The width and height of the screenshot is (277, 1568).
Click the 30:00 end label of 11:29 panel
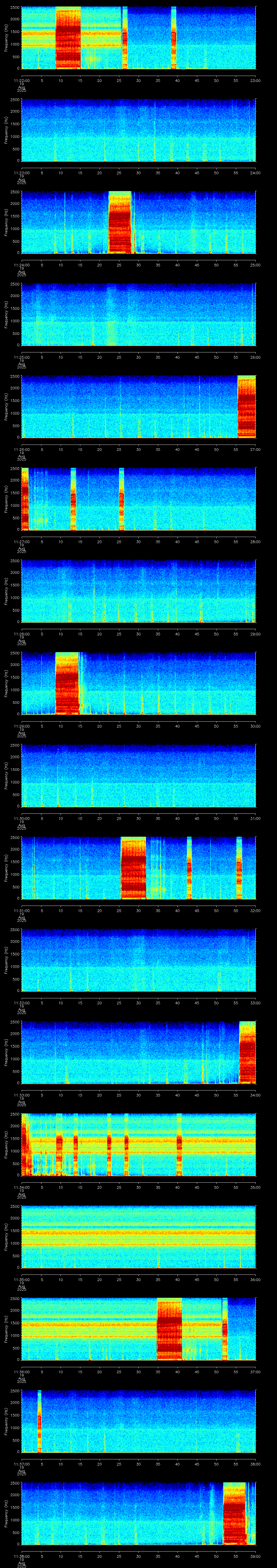[255, 726]
